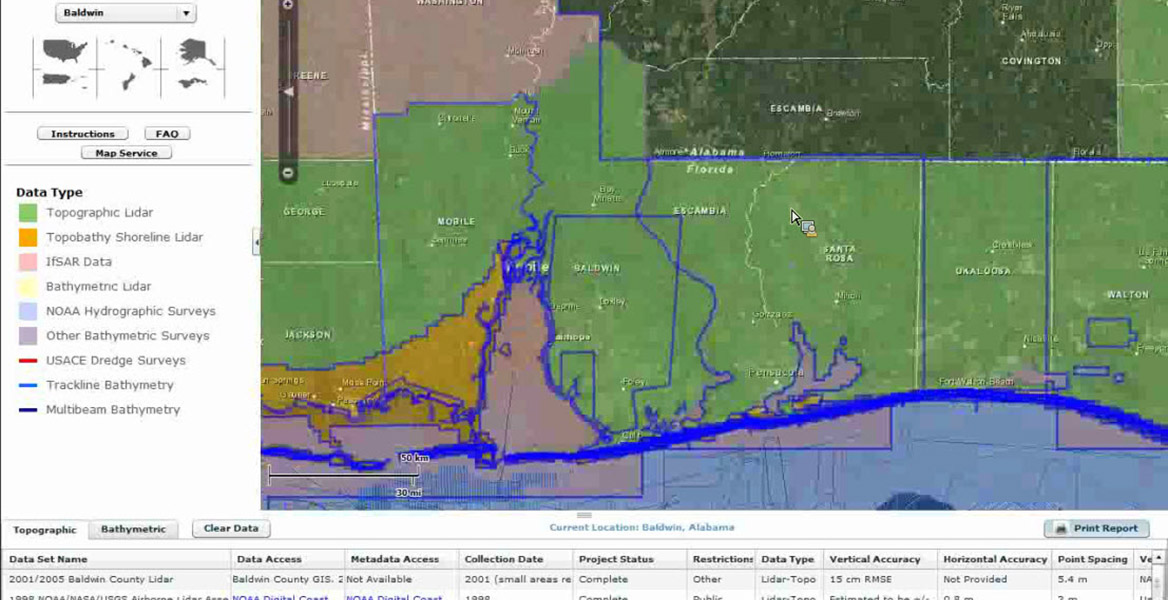This screenshot has width=1168, height=600.
Task: Zoom in using the map plus button
Action: point(288,5)
